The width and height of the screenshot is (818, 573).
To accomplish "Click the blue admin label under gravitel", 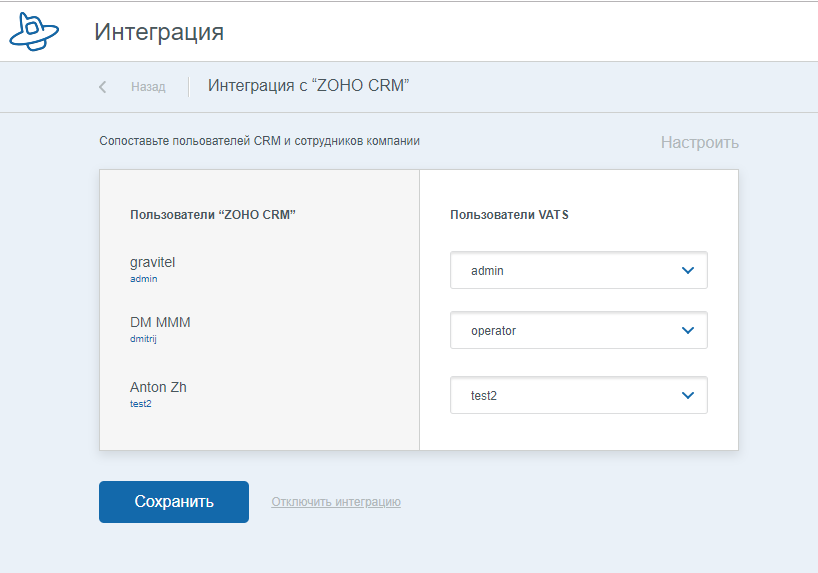I will pyautogui.click(x=143, y=279).
